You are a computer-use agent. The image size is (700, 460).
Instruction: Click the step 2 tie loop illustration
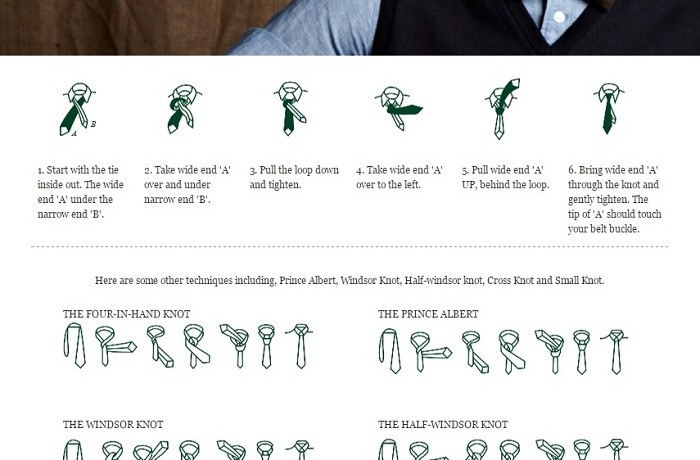pos(184,109)
